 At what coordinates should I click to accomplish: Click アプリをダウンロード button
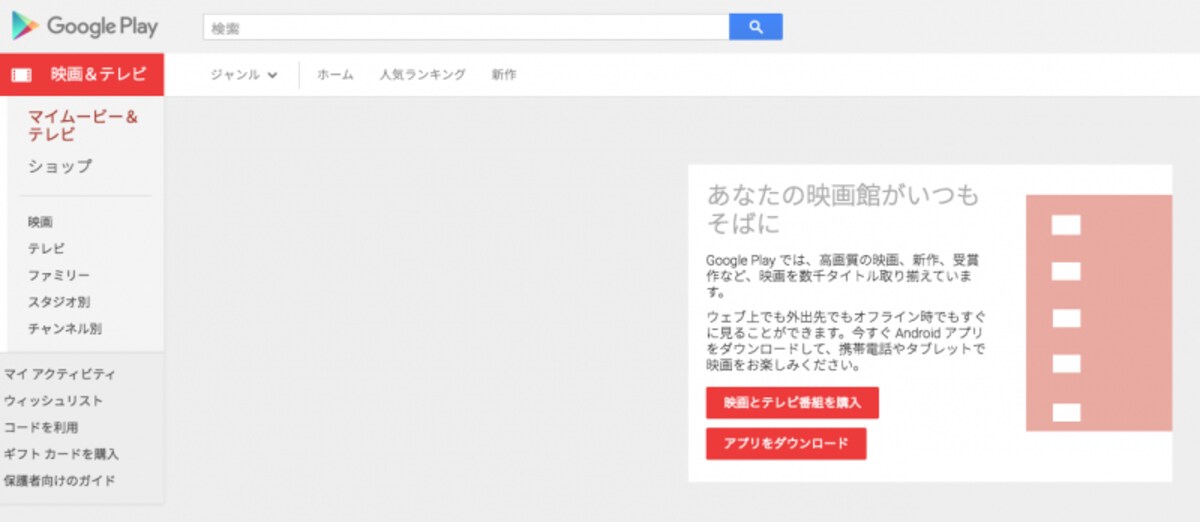pos(786,444)
